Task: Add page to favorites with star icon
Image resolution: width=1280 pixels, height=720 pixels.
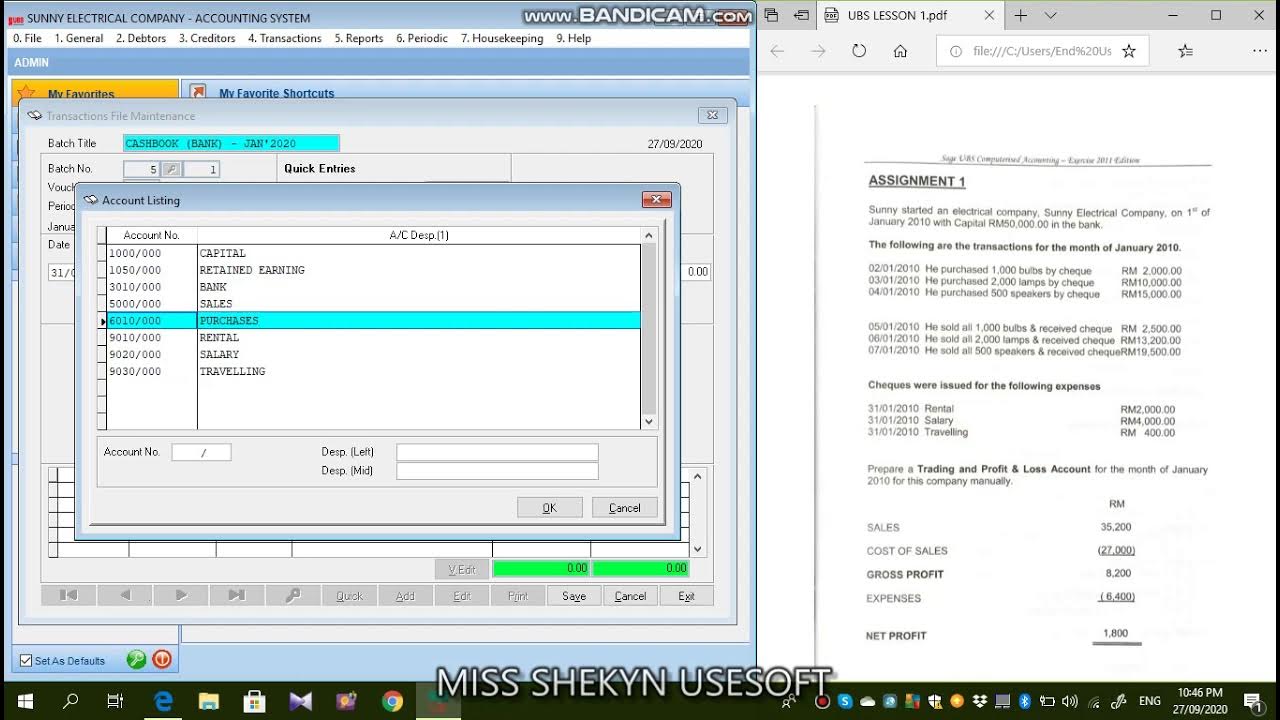Action: (x=1129, y=51)
